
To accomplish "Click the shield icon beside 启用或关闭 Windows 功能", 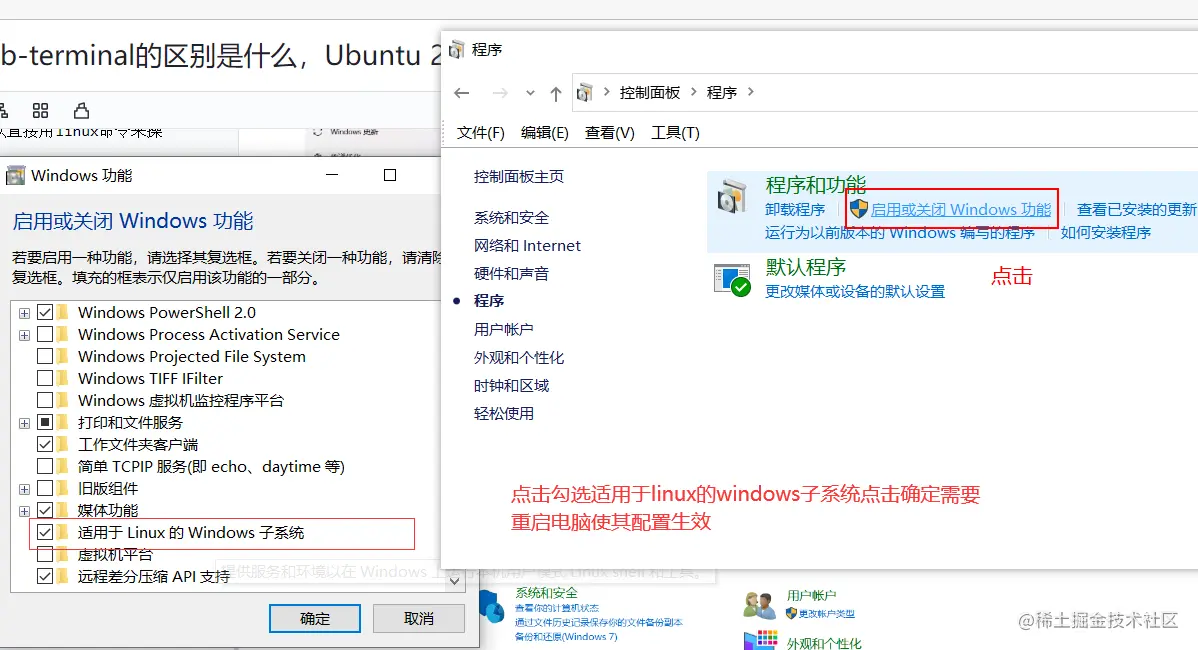I will click(x=859, y=209).
